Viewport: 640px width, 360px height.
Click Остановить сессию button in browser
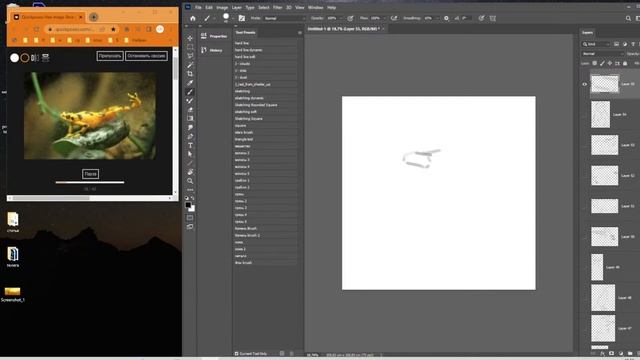coord(146,56)
